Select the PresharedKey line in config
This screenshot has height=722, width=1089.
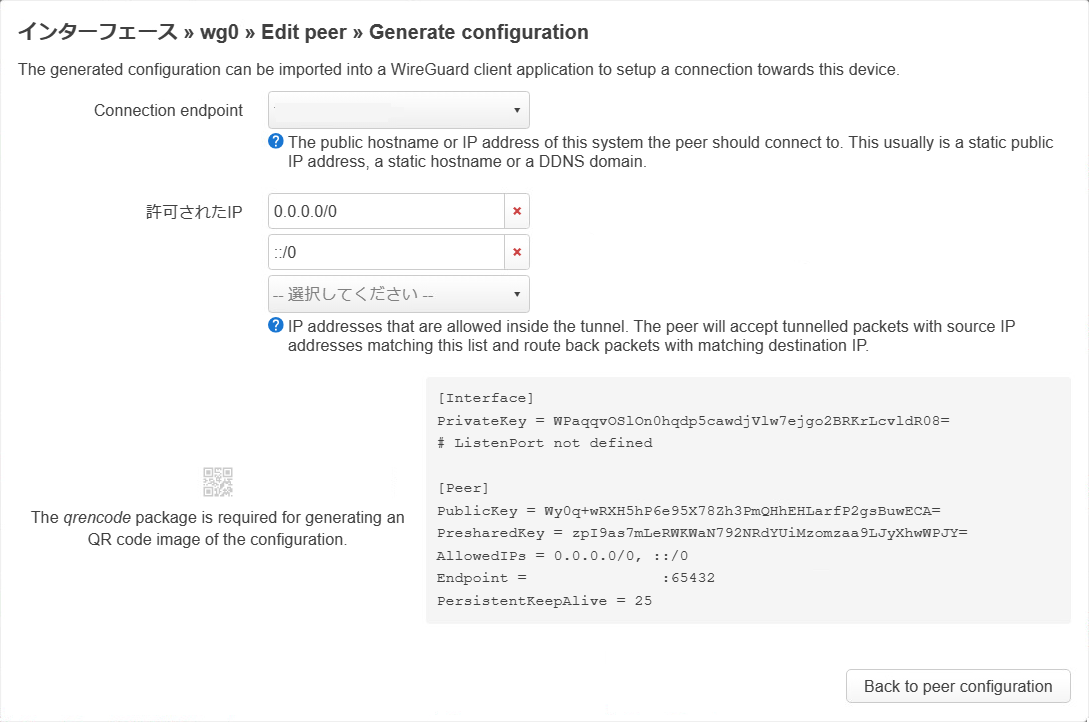pos(701,532)
